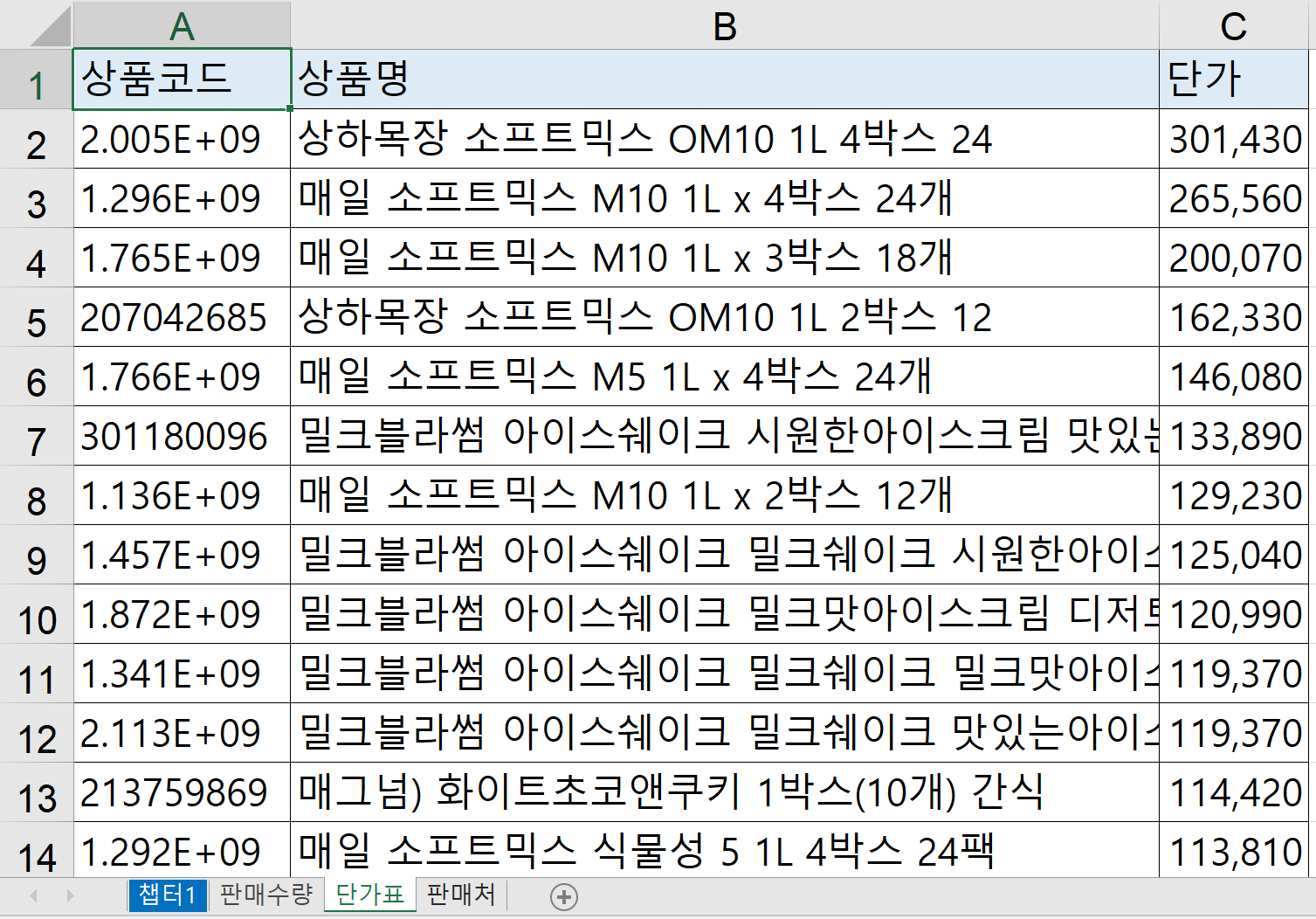Select row 5 header
Screen dimensions: 1316x919
coord(36,317)
